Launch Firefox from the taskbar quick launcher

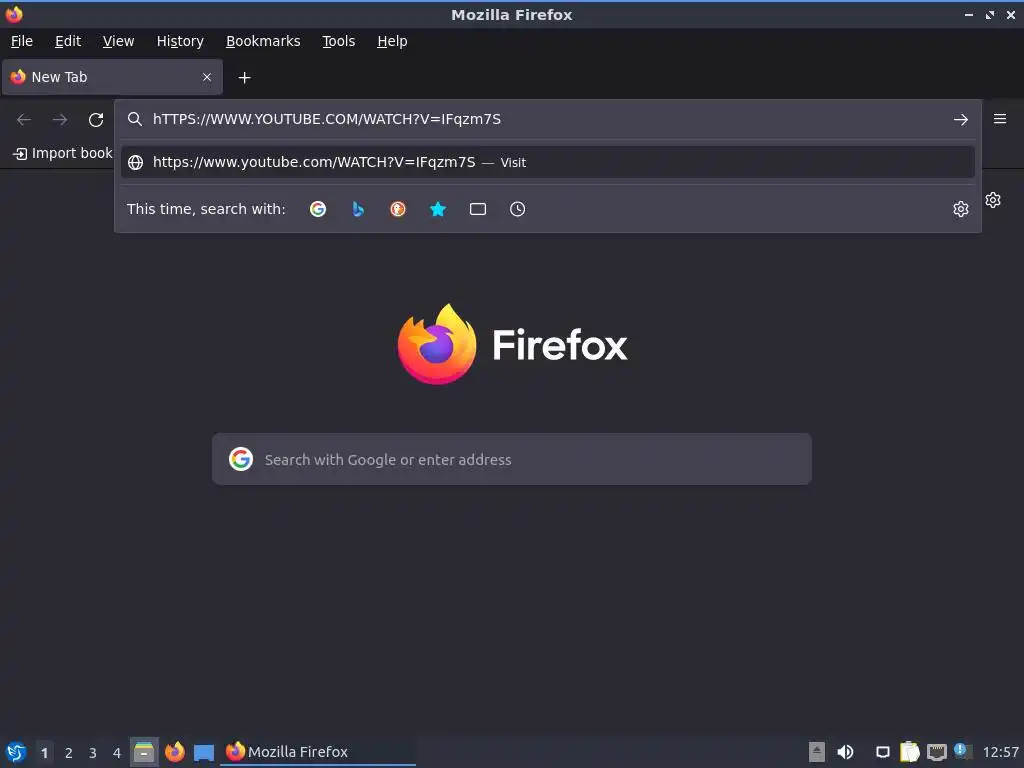tap(174, 752)
